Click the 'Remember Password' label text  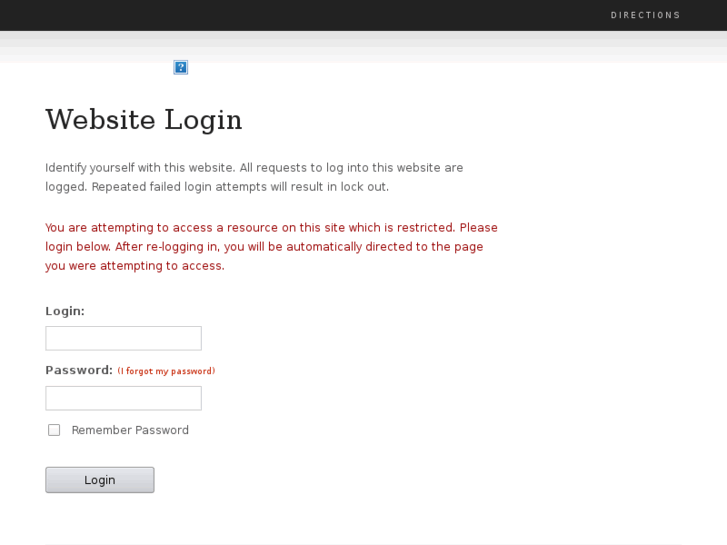click(x=130, y=430)
